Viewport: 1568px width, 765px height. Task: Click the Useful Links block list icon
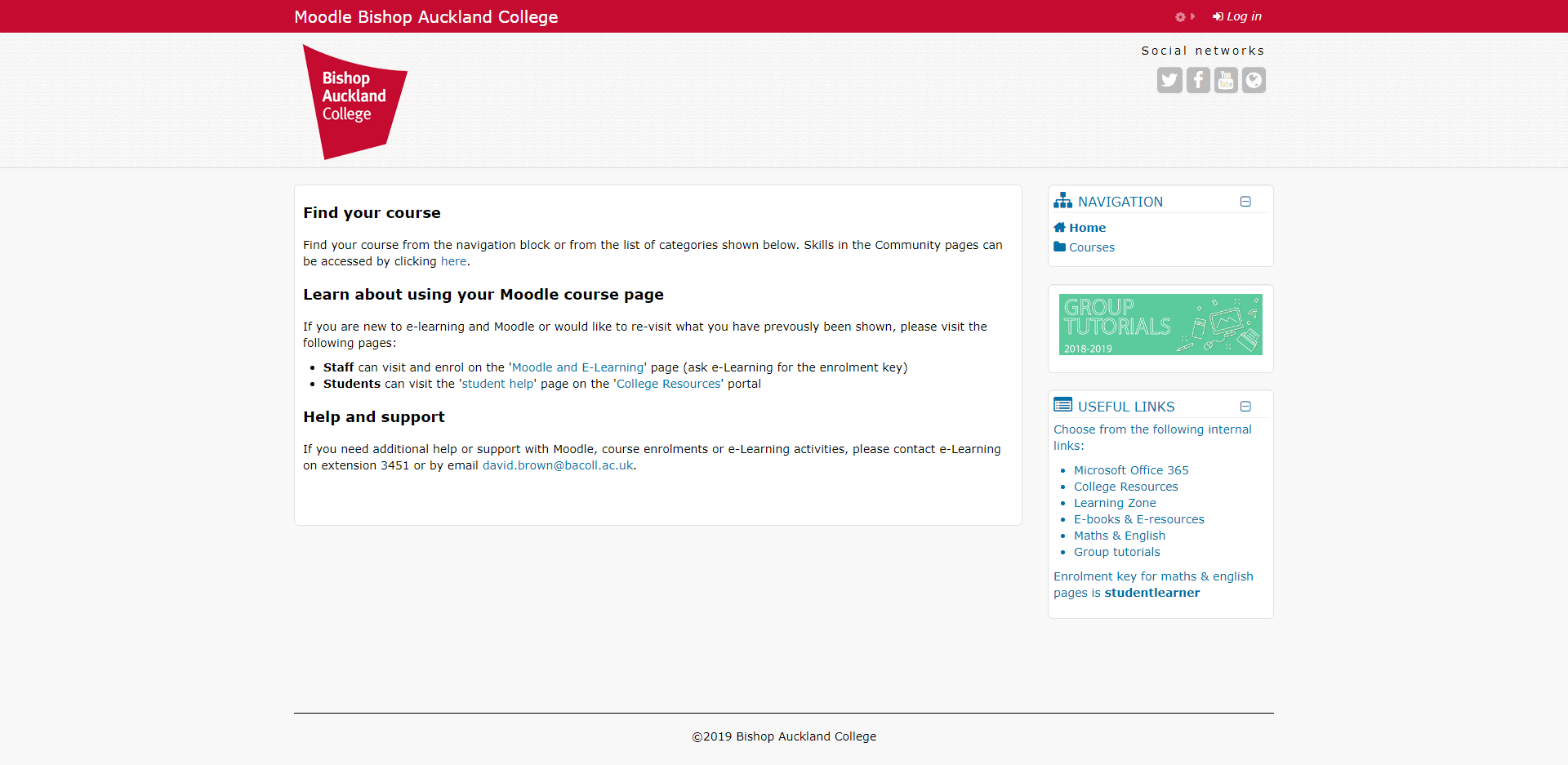(1062, 405)
